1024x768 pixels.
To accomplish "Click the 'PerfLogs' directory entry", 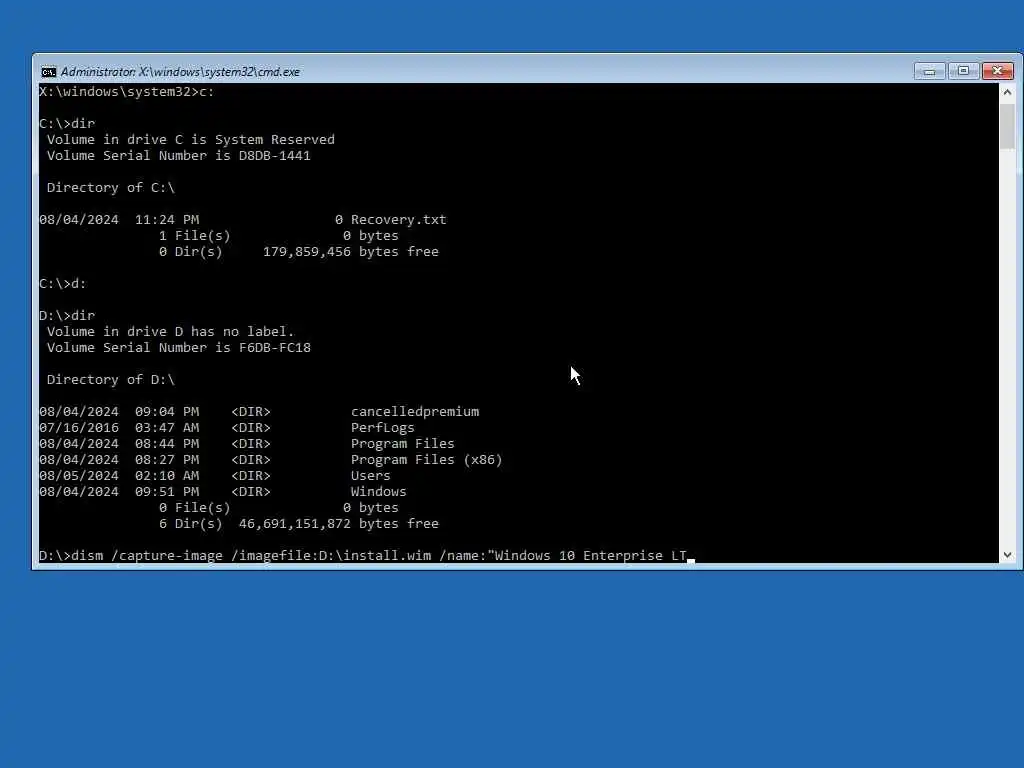I will (x=383, y=428).
